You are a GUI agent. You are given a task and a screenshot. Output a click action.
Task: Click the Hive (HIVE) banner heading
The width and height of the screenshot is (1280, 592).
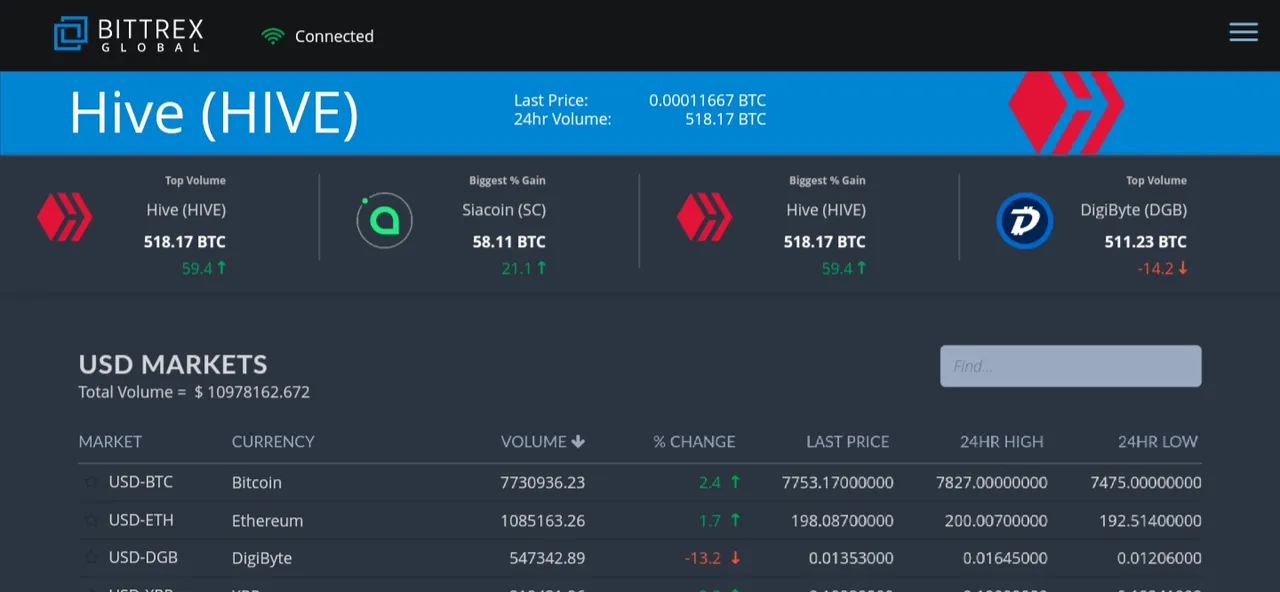pos(214,113)
